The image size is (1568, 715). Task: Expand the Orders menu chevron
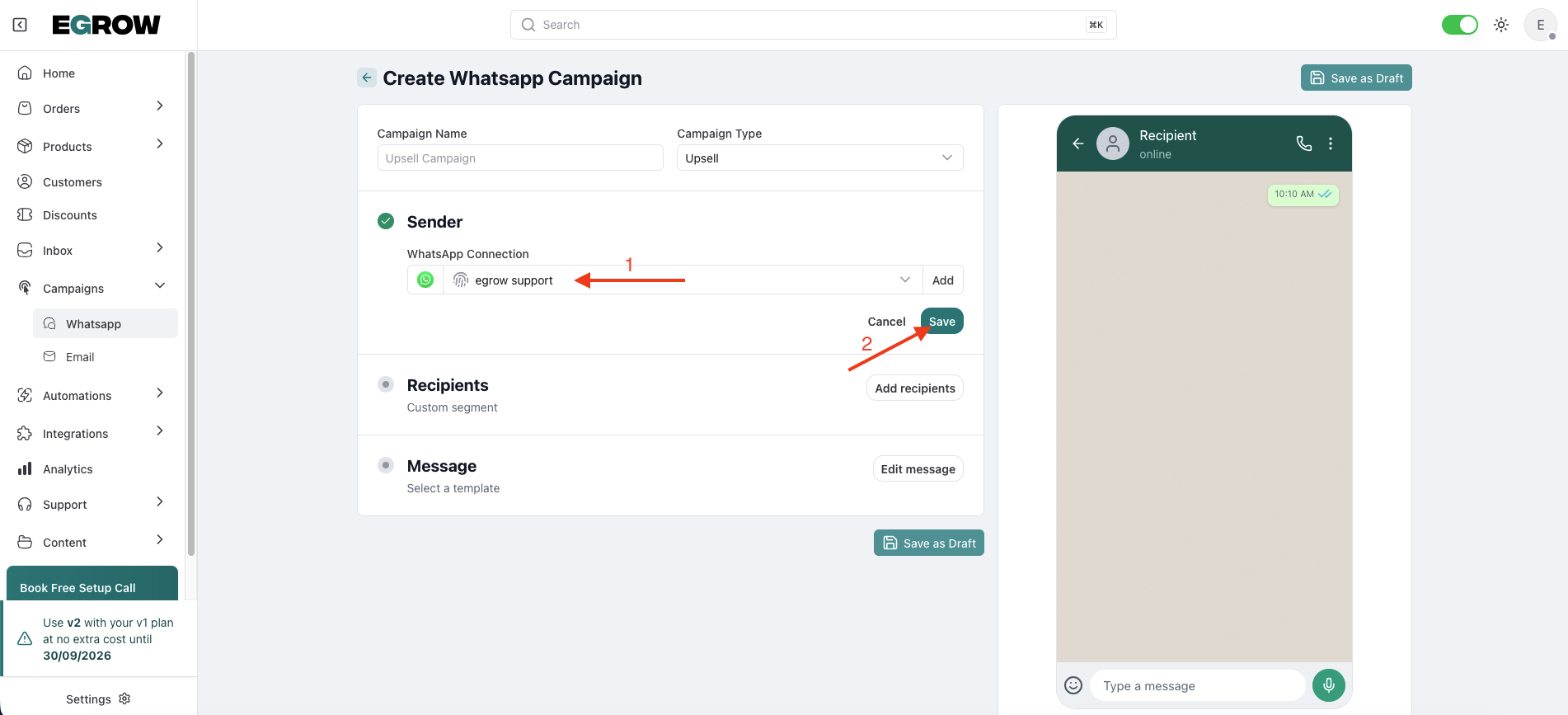click(x=160, y=106)
